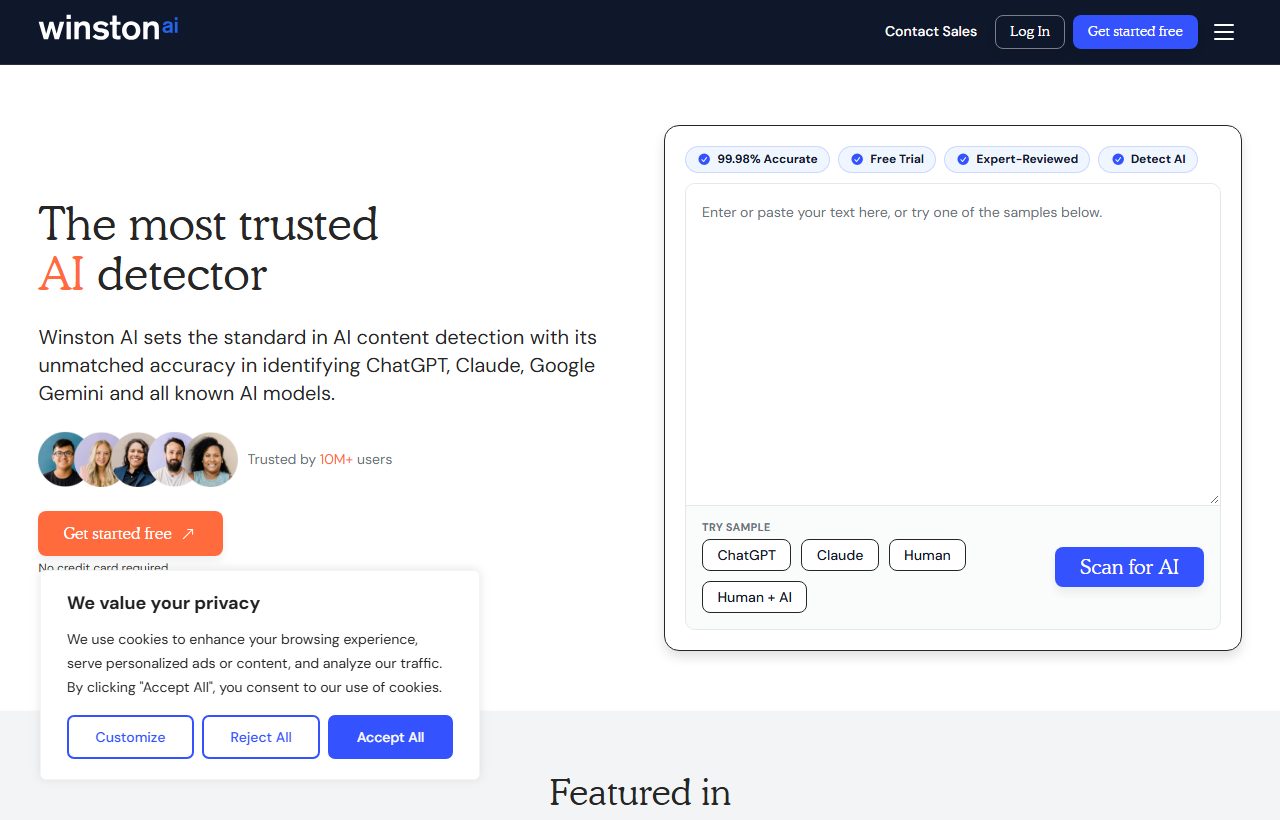Load the Claude sample text
Image resolution: width=1280 pixels, height=820 pixels.
point(840,555)
